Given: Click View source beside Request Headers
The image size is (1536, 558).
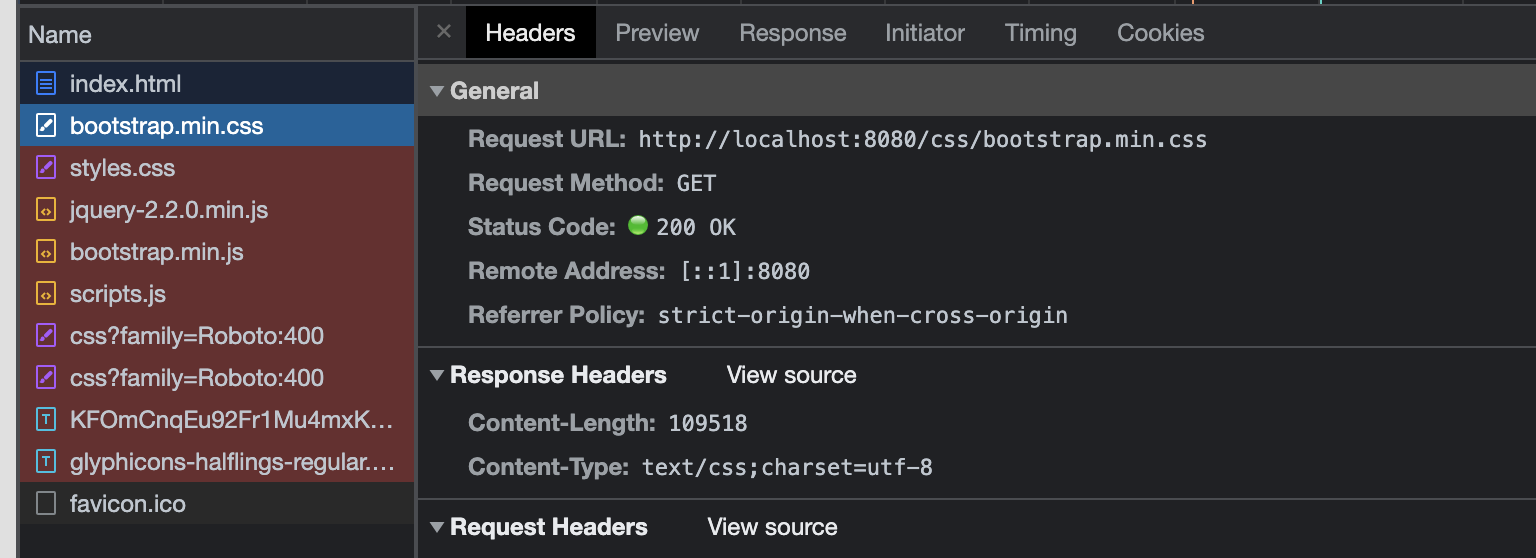Looking at the screenshot, I should [772, 527].
